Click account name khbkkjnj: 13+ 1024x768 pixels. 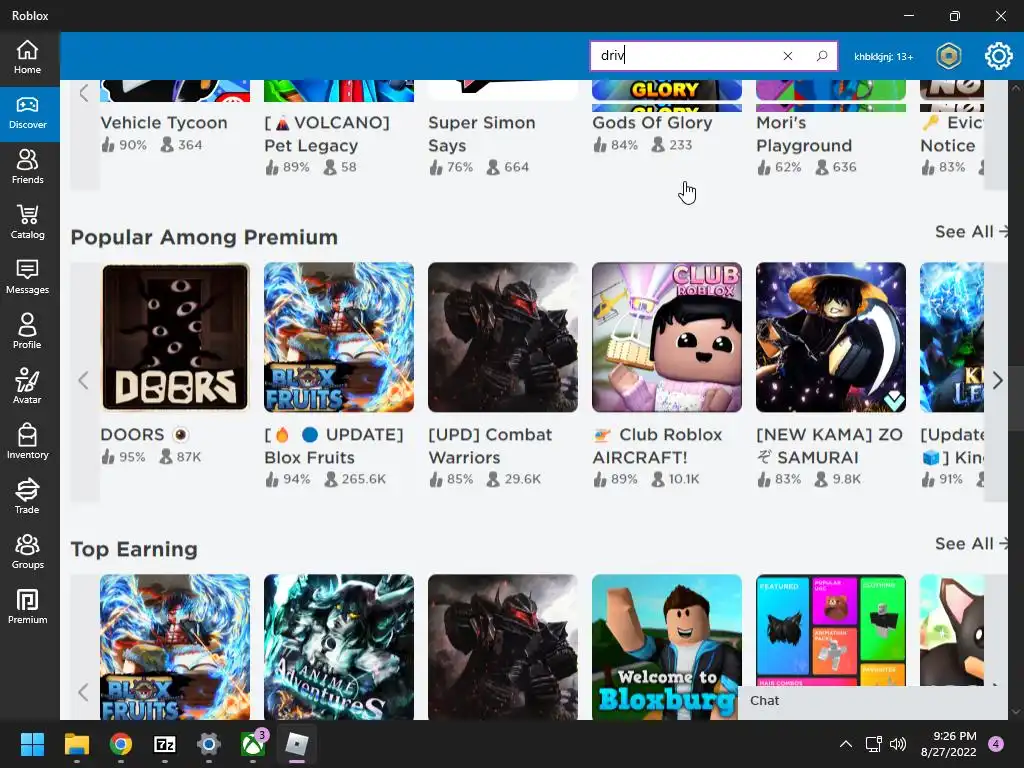[x=884, y=57]
